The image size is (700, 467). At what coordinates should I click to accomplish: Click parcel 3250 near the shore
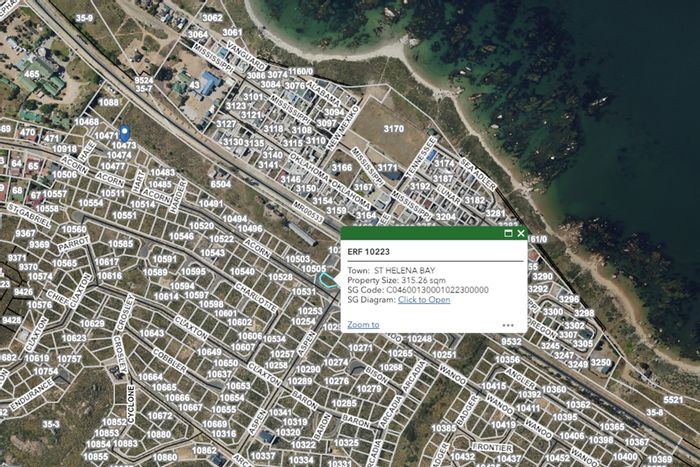(600, 362)
